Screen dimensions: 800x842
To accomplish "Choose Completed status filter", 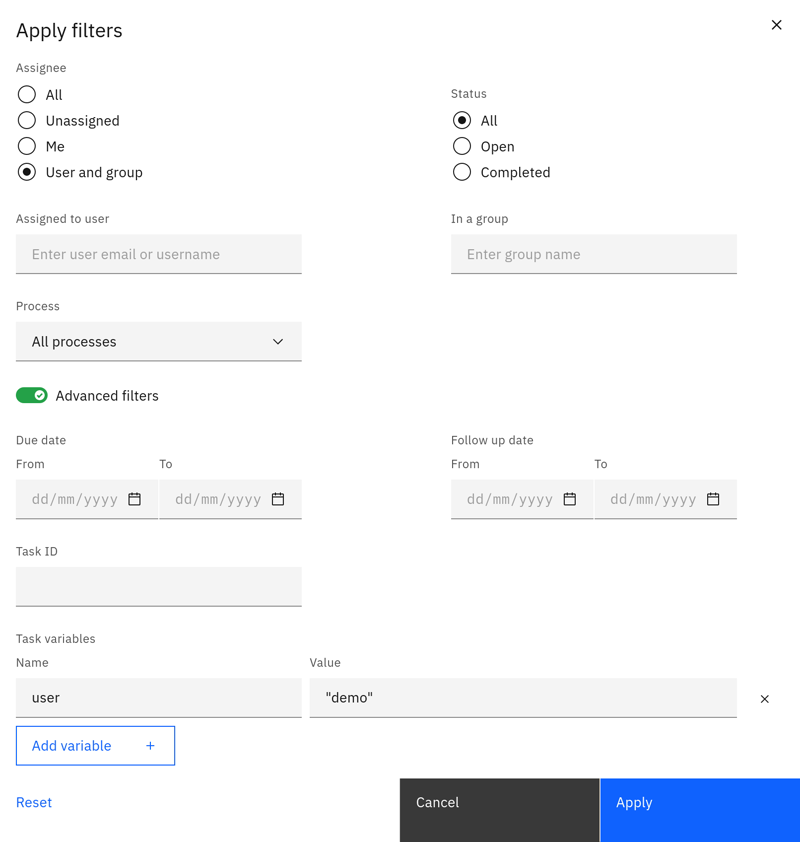I will [461, 172].
